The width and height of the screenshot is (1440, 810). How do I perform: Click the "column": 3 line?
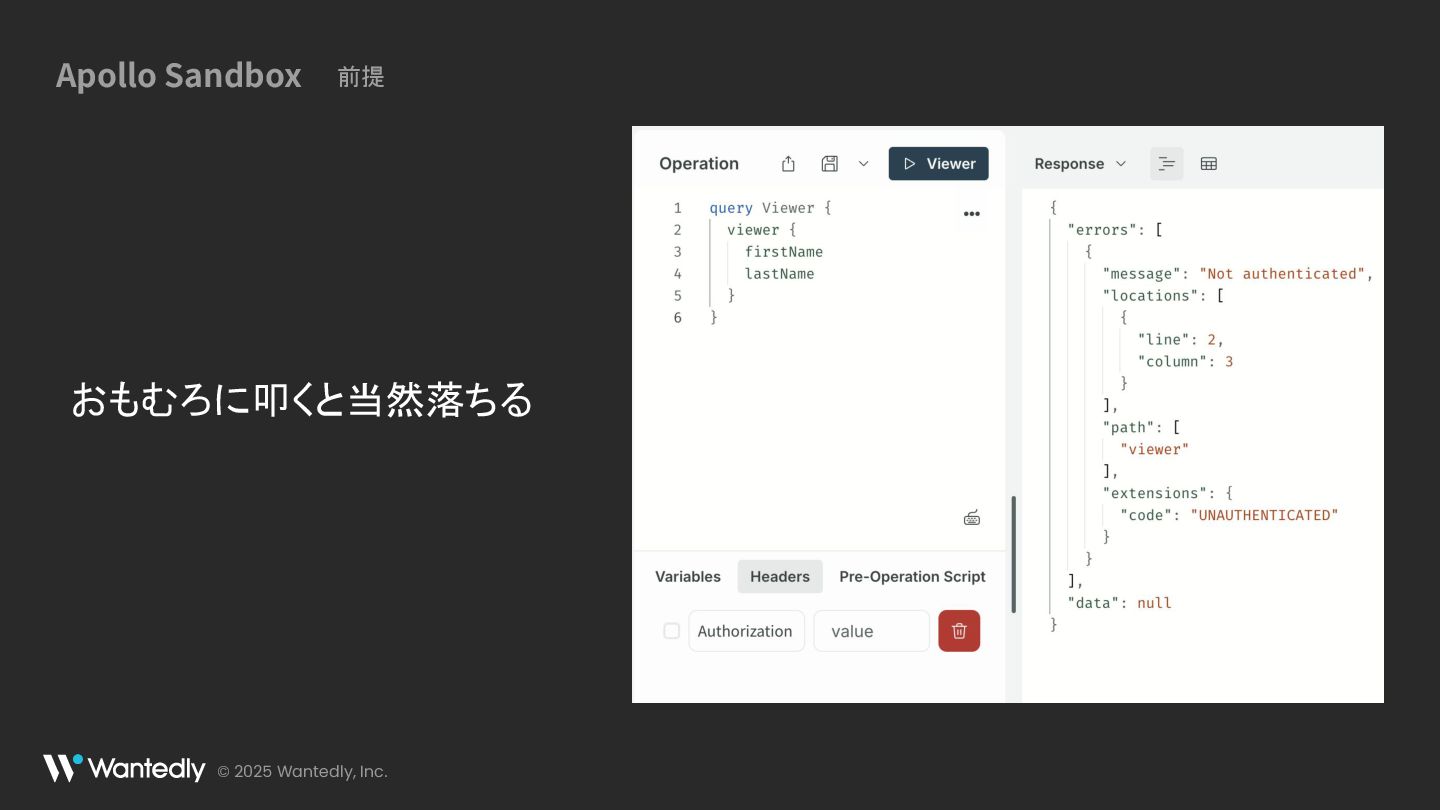(x=1186, y=362)
